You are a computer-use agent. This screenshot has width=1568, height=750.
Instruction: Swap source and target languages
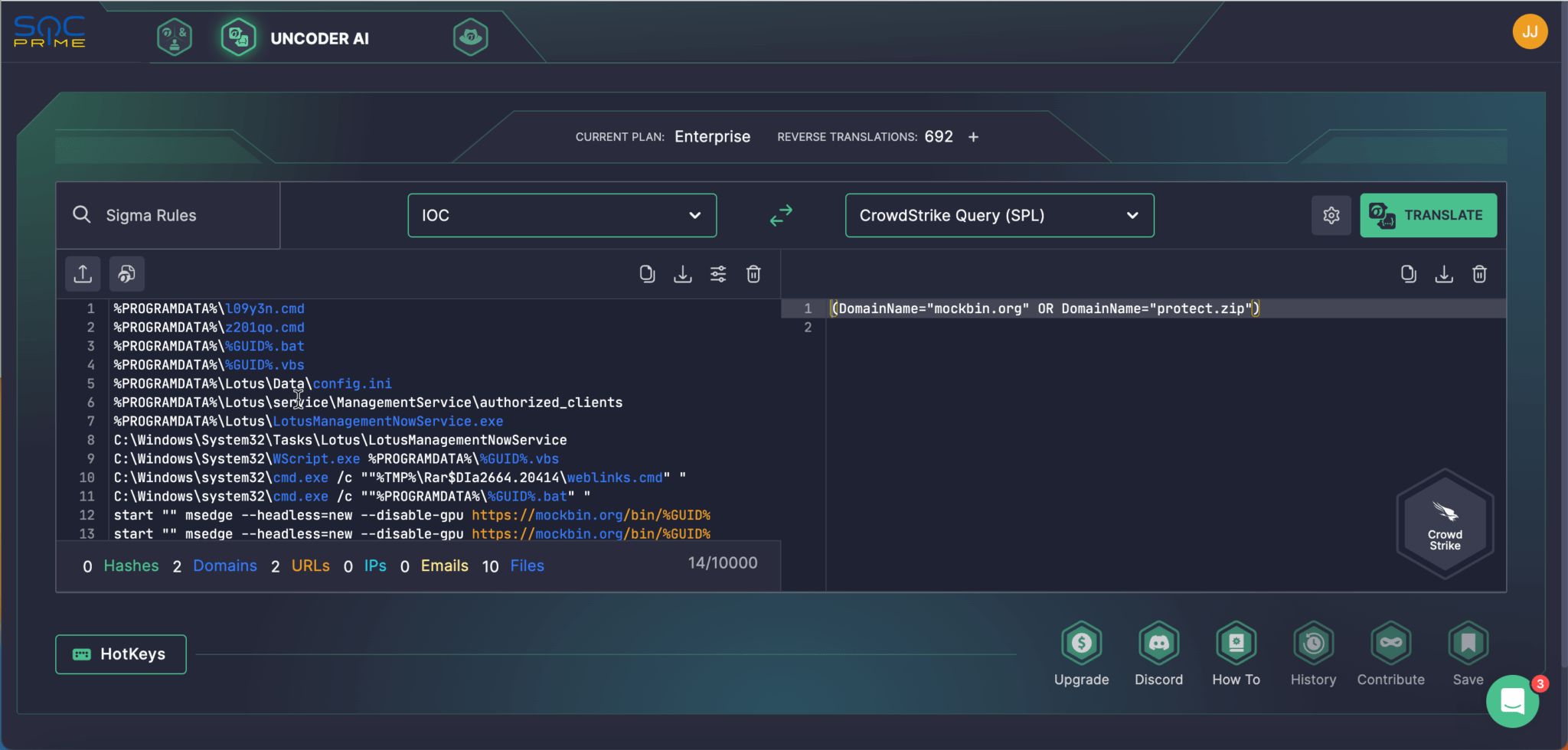781,216
